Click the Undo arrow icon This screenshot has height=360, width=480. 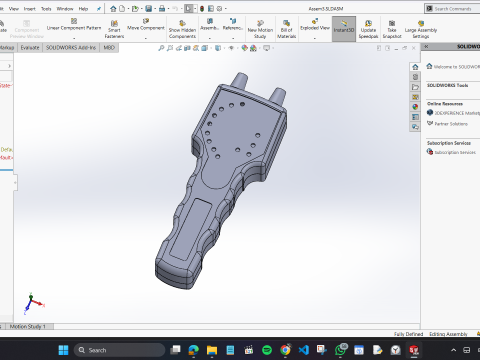tap(175, 9)
